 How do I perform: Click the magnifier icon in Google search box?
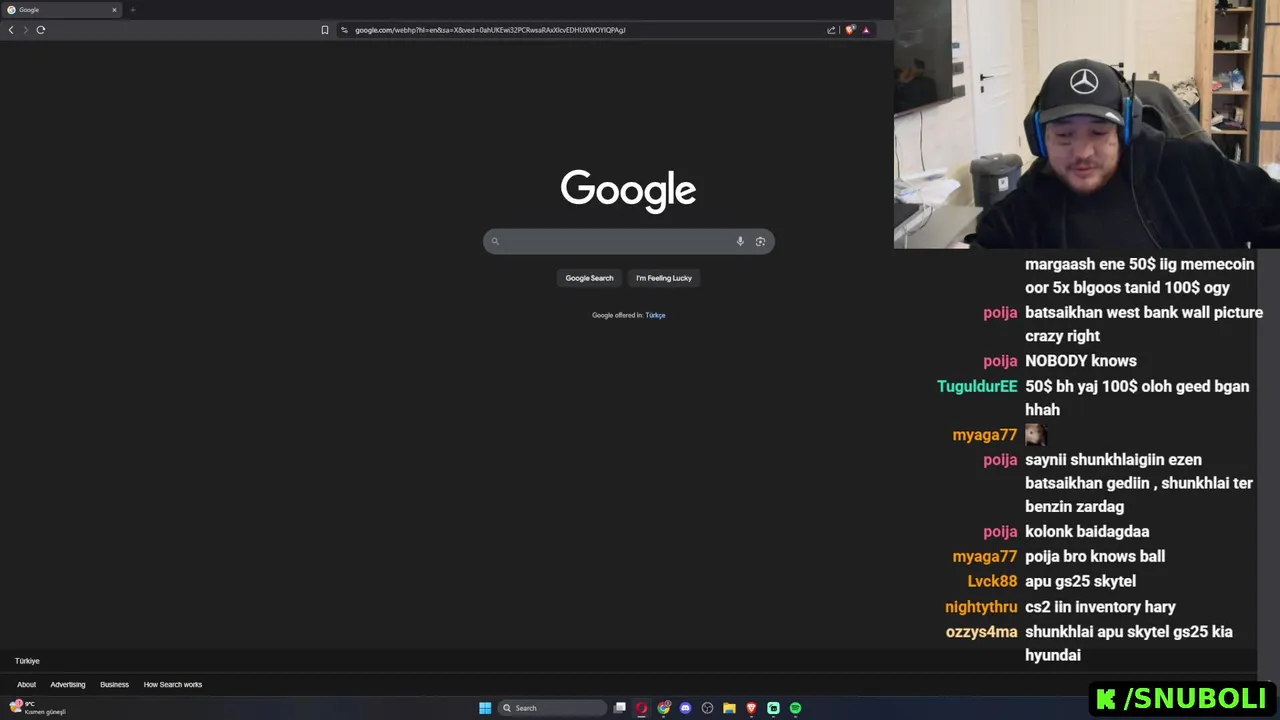click(495, 241)
